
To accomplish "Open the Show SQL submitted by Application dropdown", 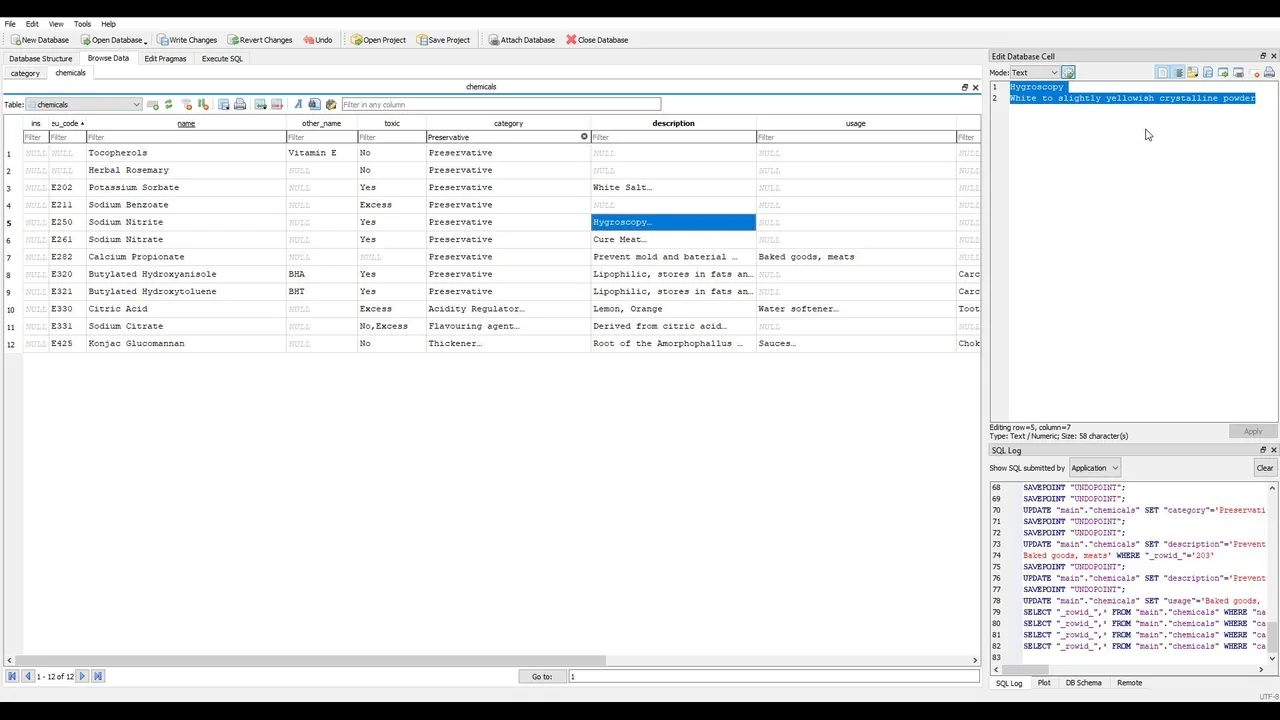I will 1094,468.
